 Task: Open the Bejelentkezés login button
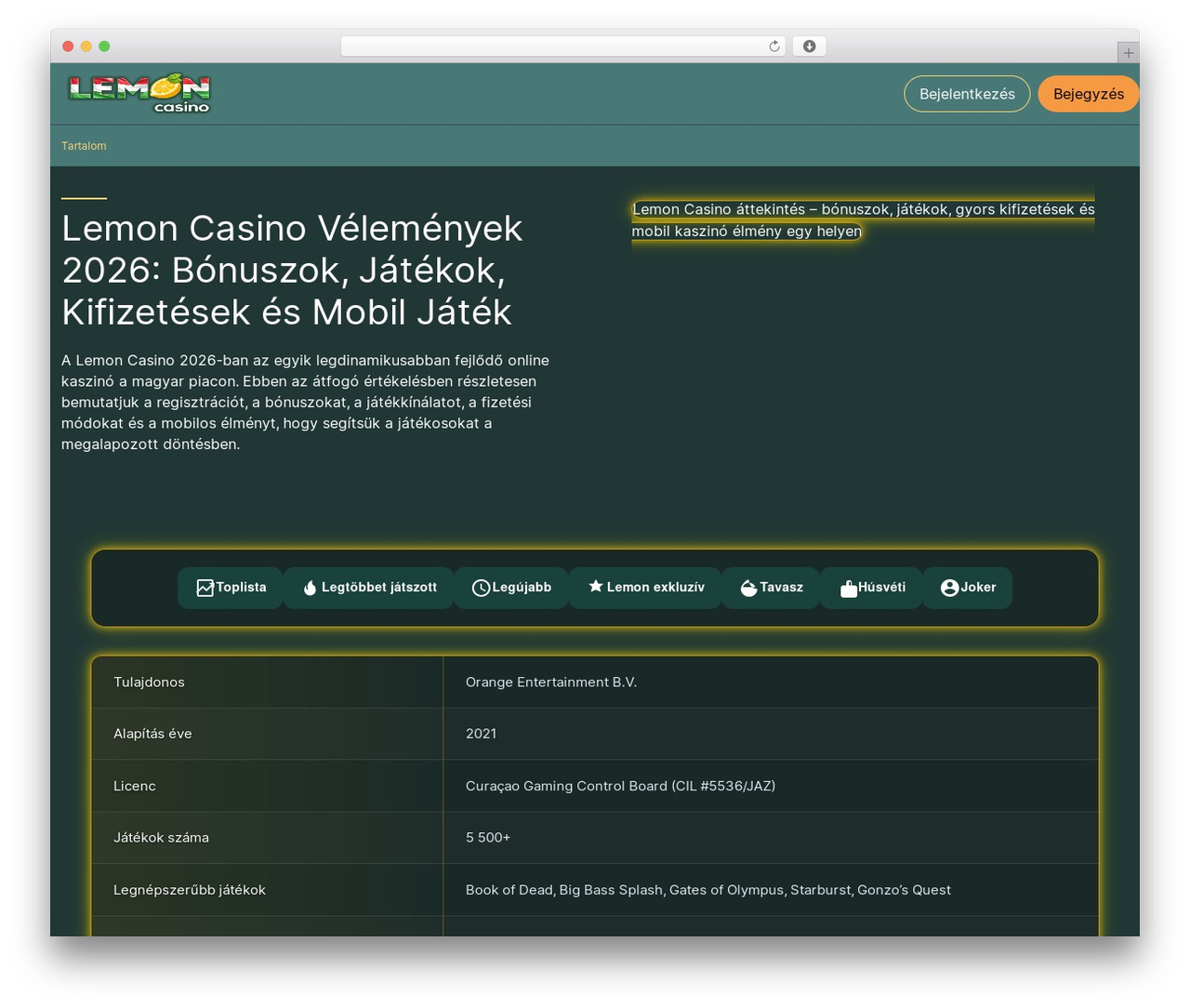tap(967, 94)
